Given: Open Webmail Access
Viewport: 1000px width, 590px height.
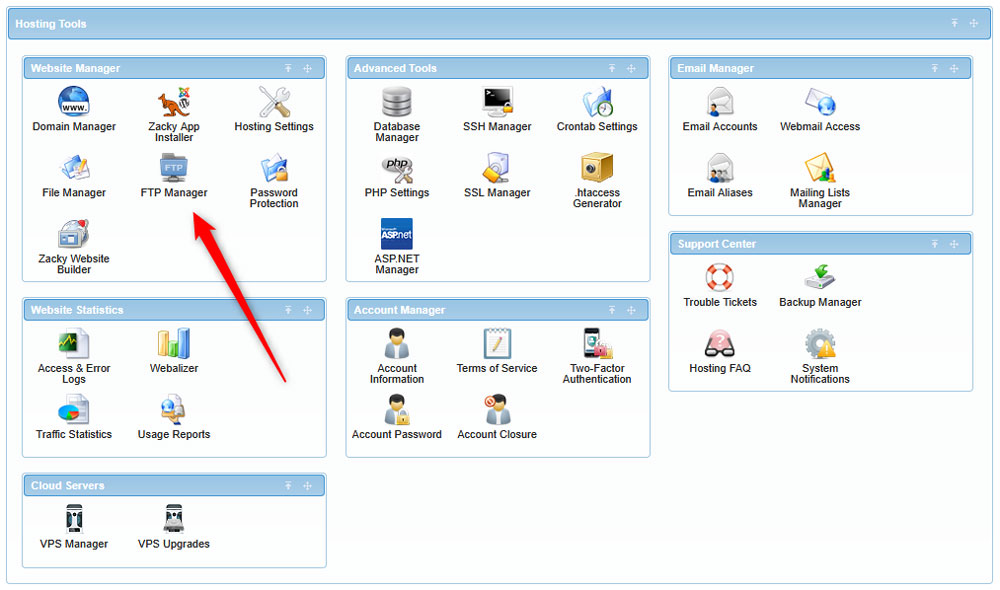Looking at the screenshot, I should (819, 103).
